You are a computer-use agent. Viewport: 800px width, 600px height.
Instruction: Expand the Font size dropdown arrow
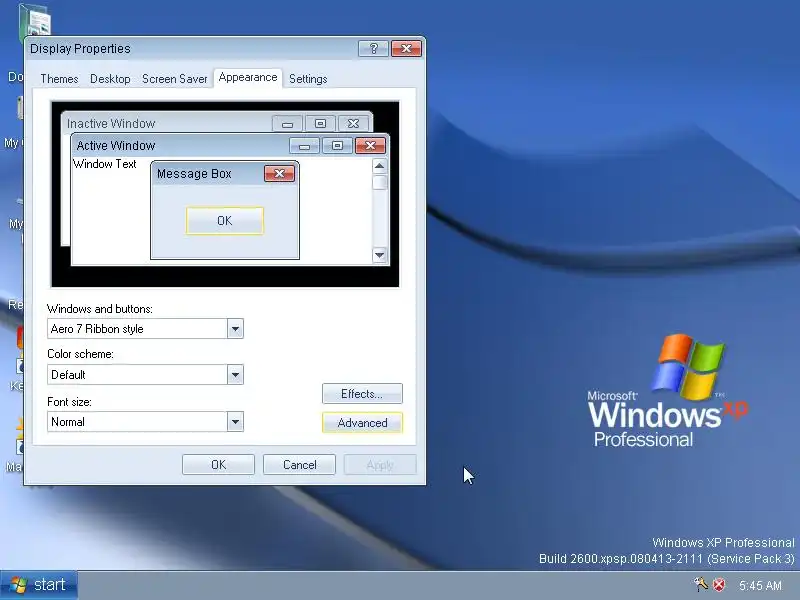click(235, 422)
